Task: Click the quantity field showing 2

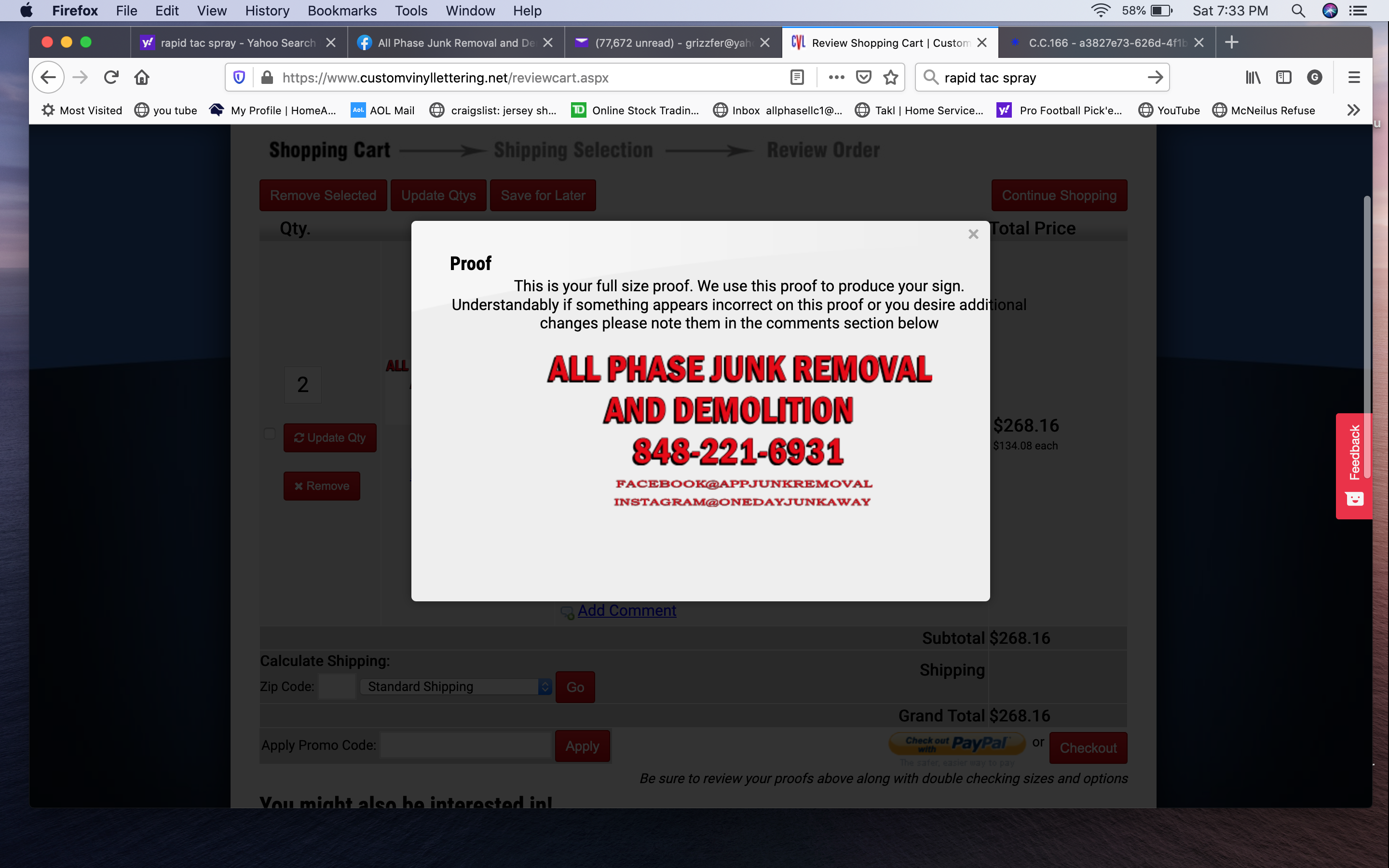Action: pyautogui.click(x=302, y=385)
